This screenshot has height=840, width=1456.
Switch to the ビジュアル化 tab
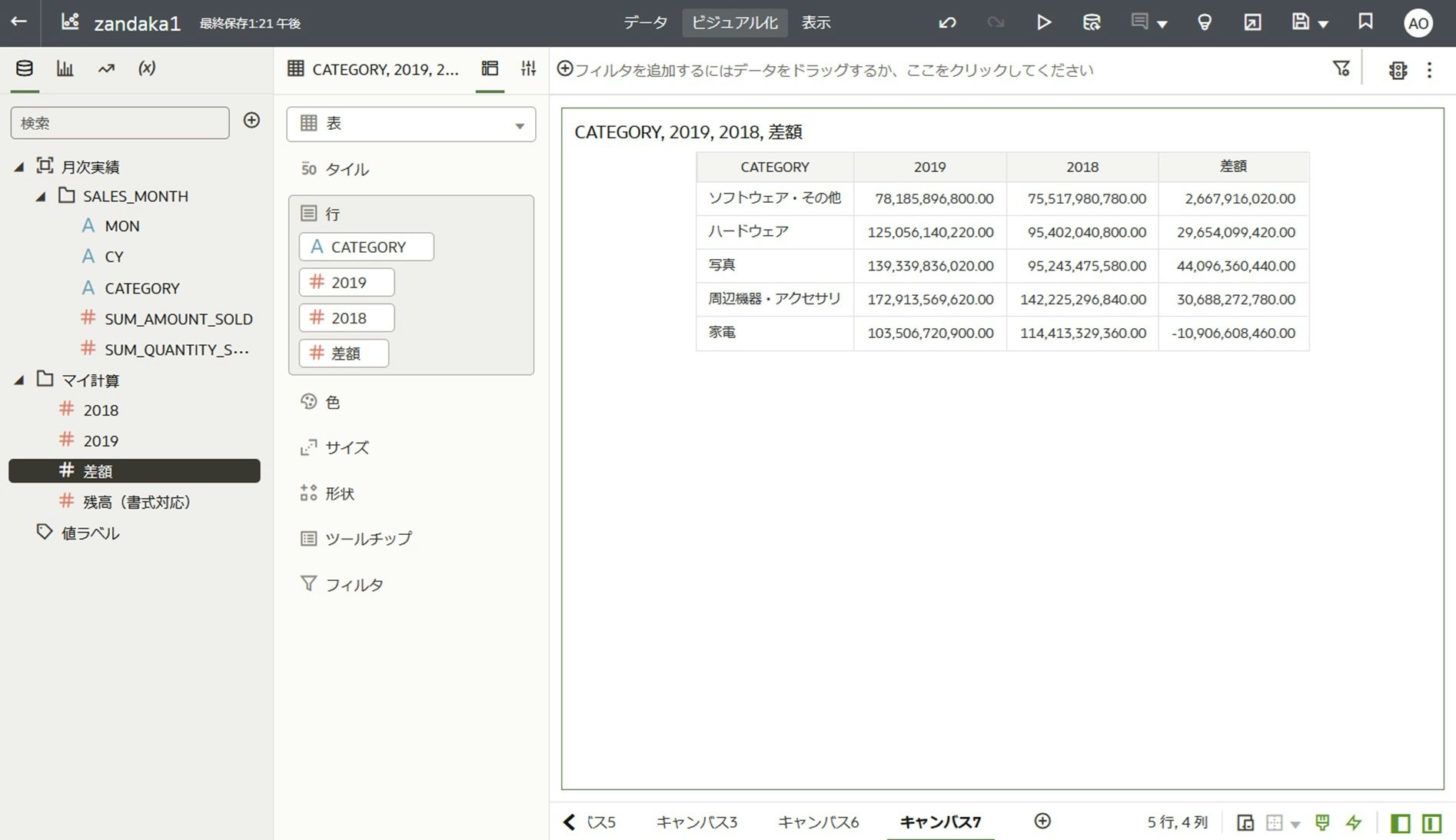[x=735, y=23]
